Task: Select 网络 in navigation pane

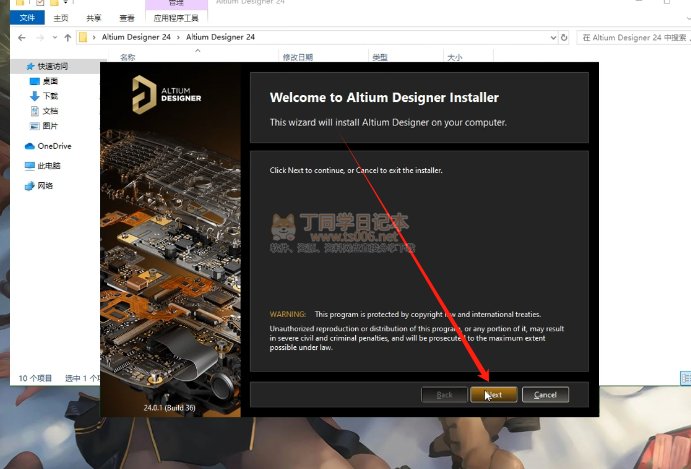Action: 45,186
